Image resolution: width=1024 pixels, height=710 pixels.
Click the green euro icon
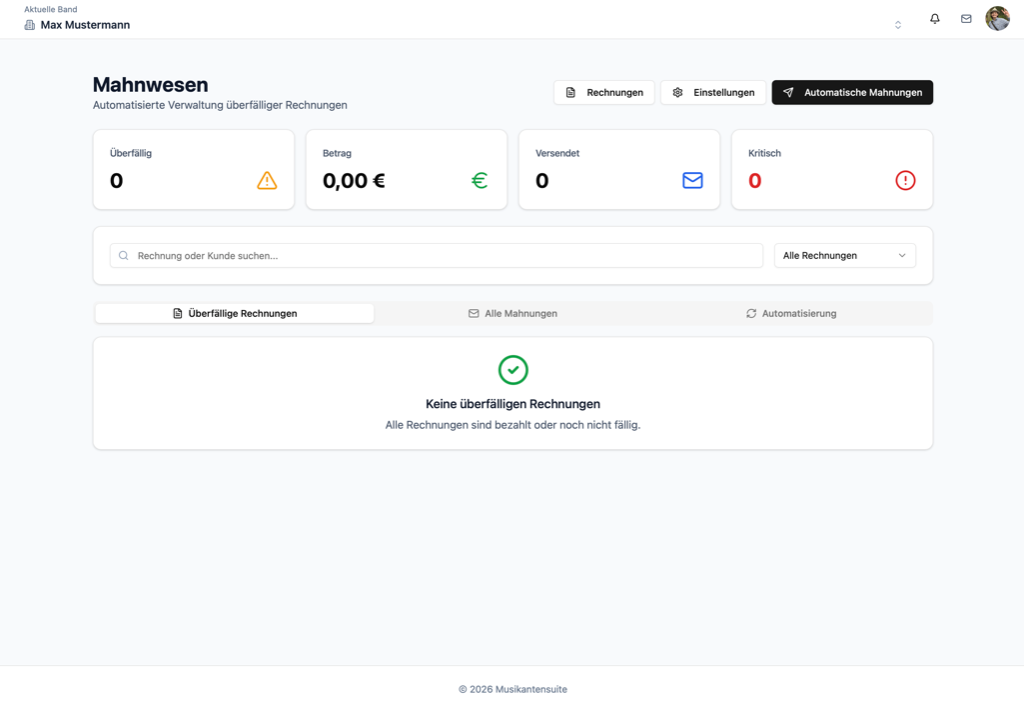click(x=479, y=180)
